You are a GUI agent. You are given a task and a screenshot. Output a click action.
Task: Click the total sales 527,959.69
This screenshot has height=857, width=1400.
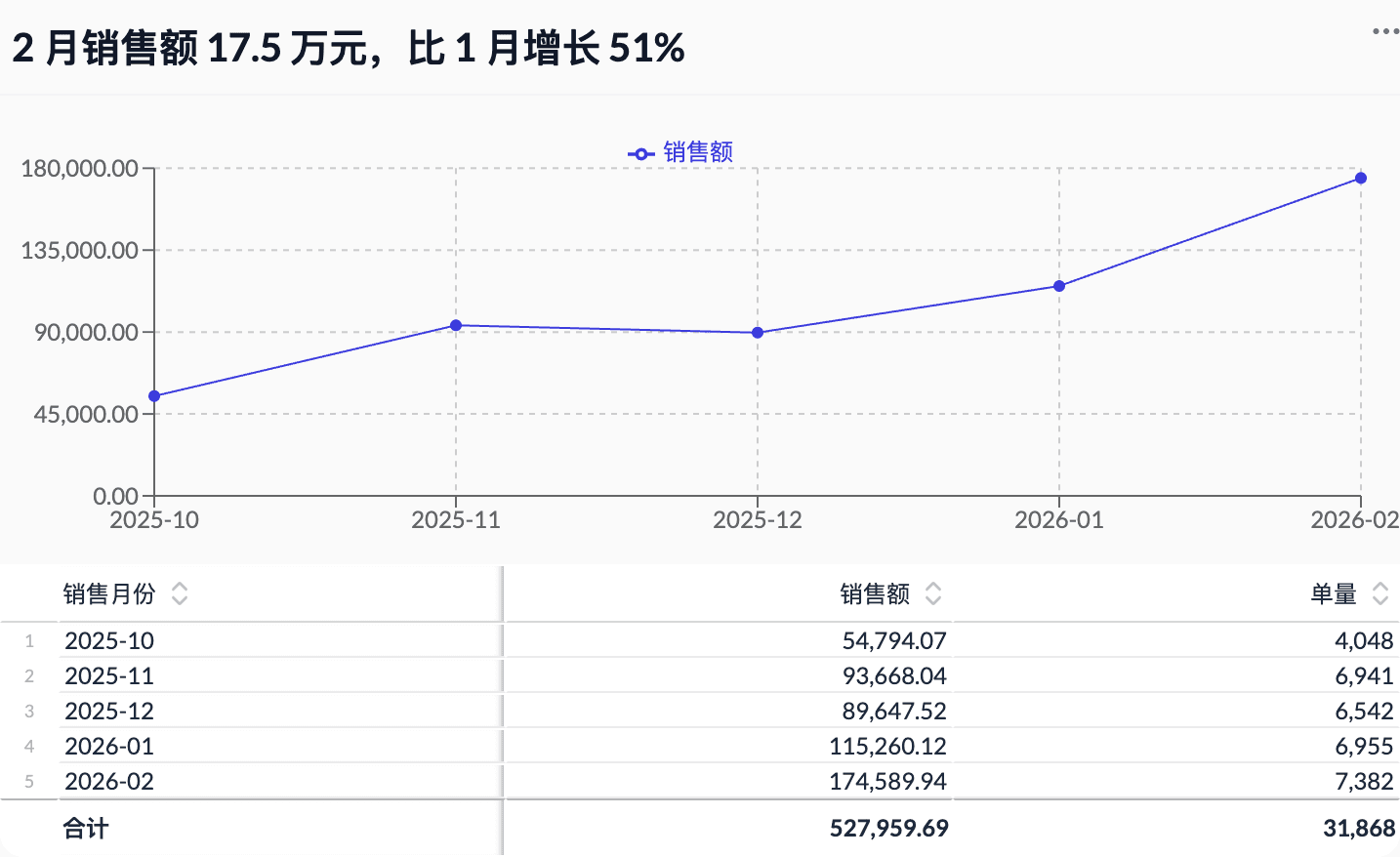click(888, 829)
